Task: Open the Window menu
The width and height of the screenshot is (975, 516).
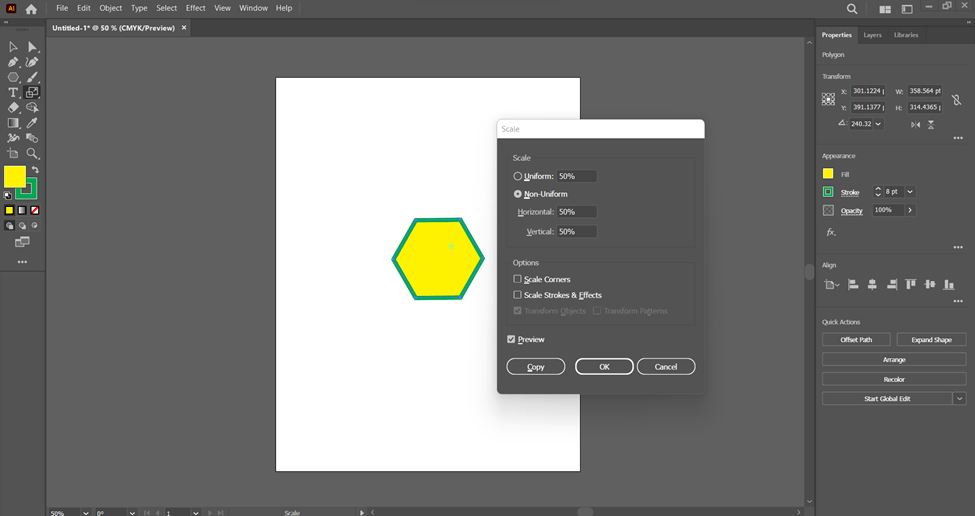Action: click(x=254, y=8)
